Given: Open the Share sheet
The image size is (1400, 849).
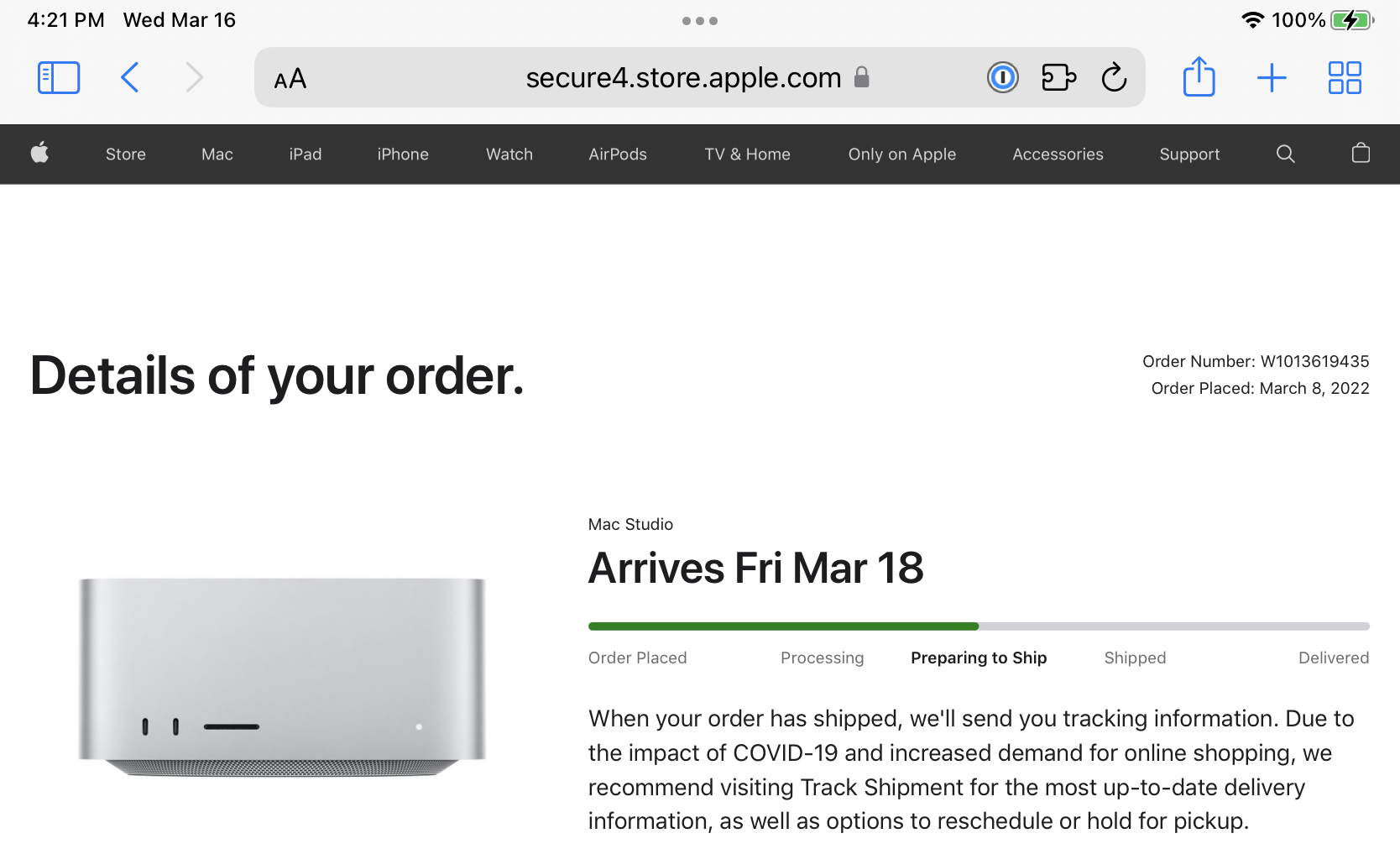Looking at the screenshot, I should pyautogui.click(x=1199, y=77).
